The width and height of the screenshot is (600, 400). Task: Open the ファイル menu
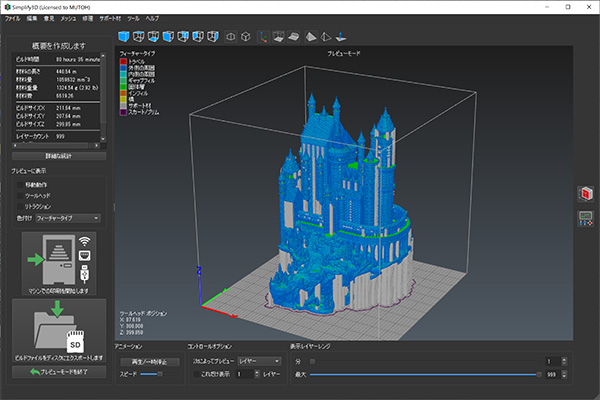coord(12,19)
